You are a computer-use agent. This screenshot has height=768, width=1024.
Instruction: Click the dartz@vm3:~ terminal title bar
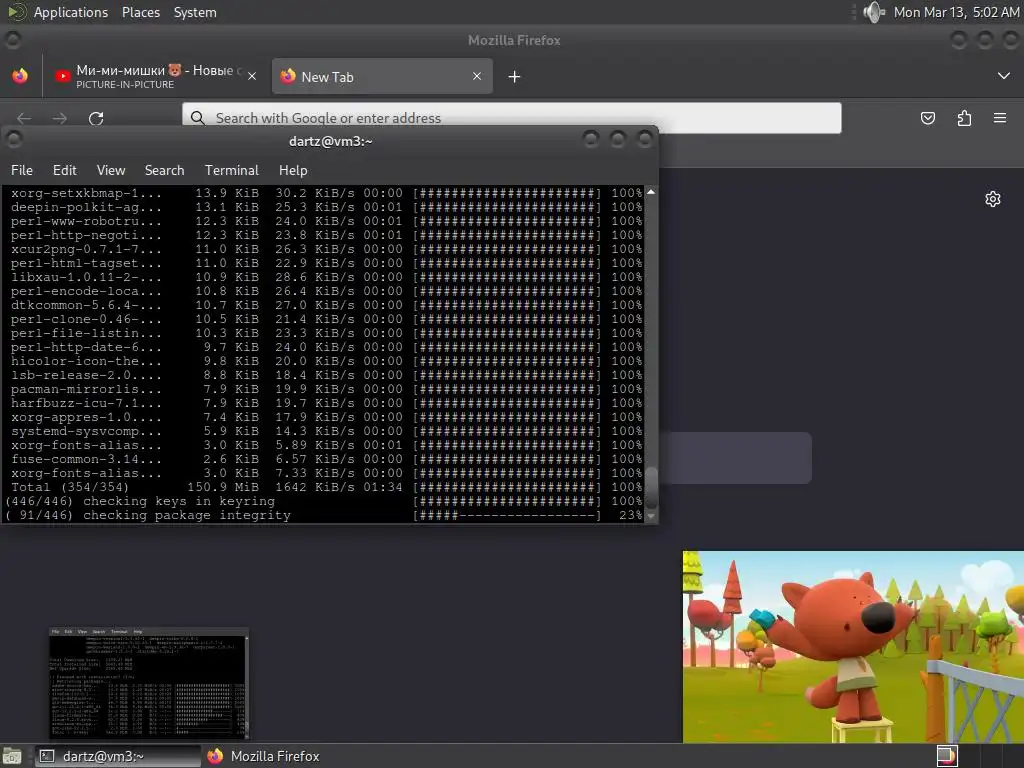pos(330,141)
